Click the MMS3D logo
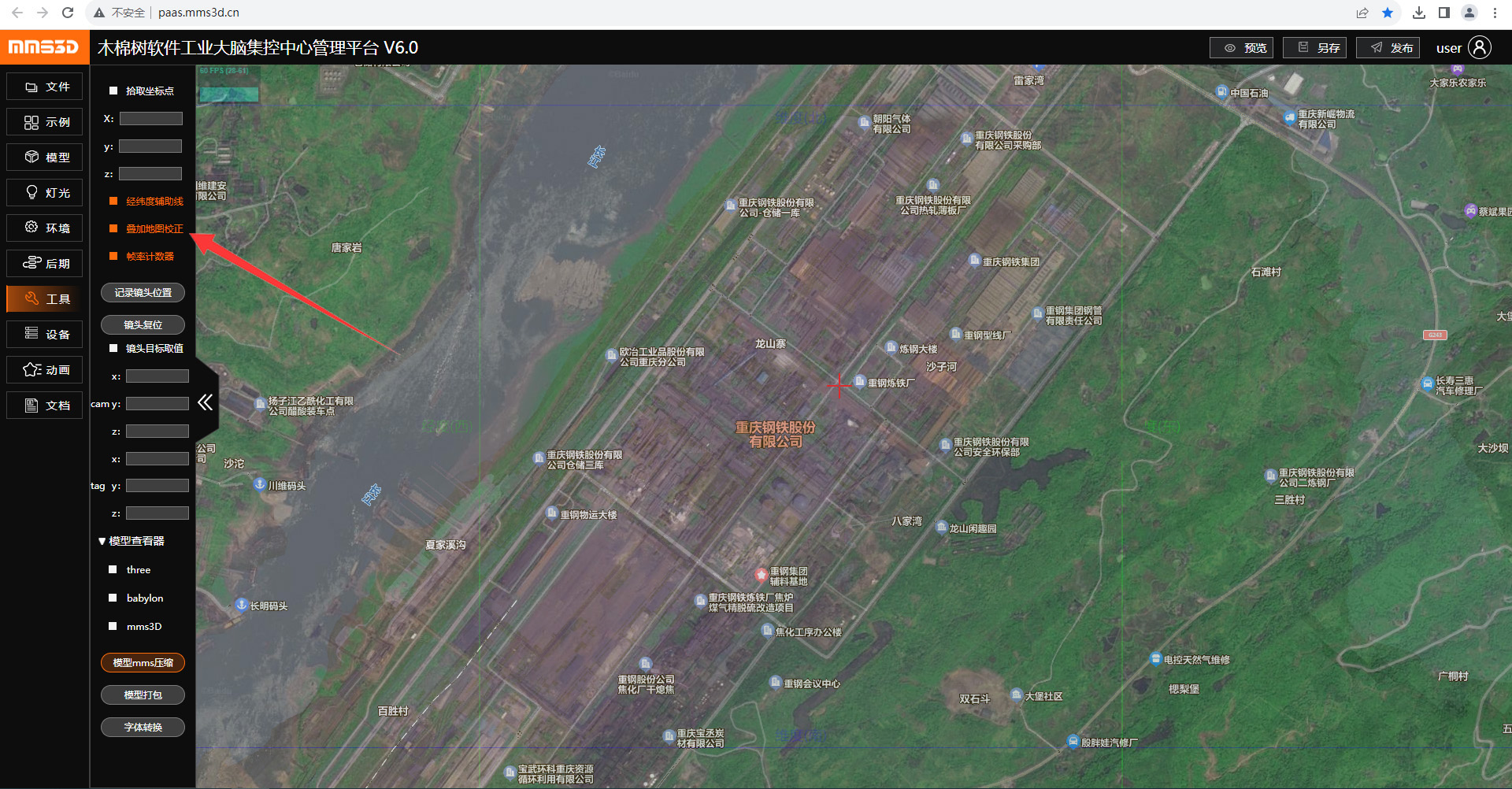This screenshot has width=1512, height=789. [44, 47]
